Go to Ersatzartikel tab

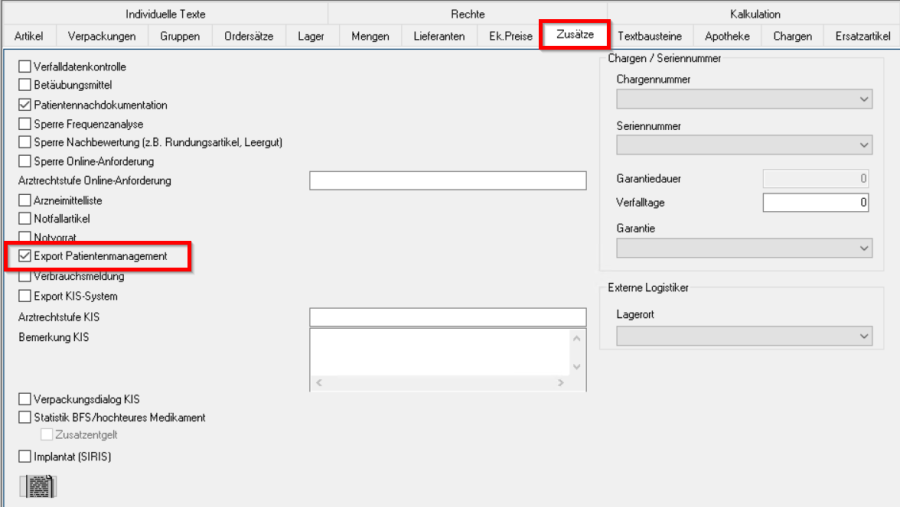click(863, 36)
